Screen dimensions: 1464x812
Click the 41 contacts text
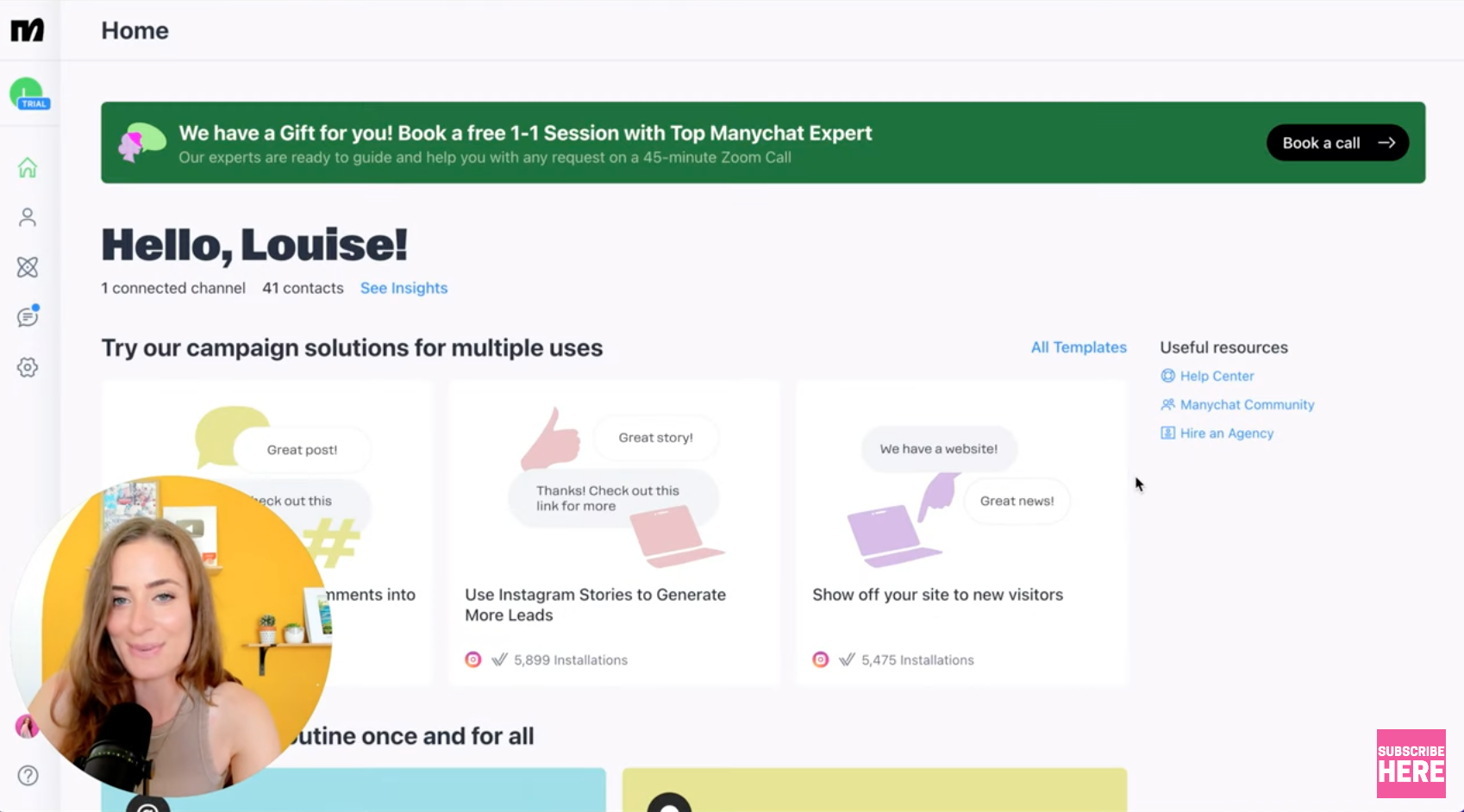[303, 288]
